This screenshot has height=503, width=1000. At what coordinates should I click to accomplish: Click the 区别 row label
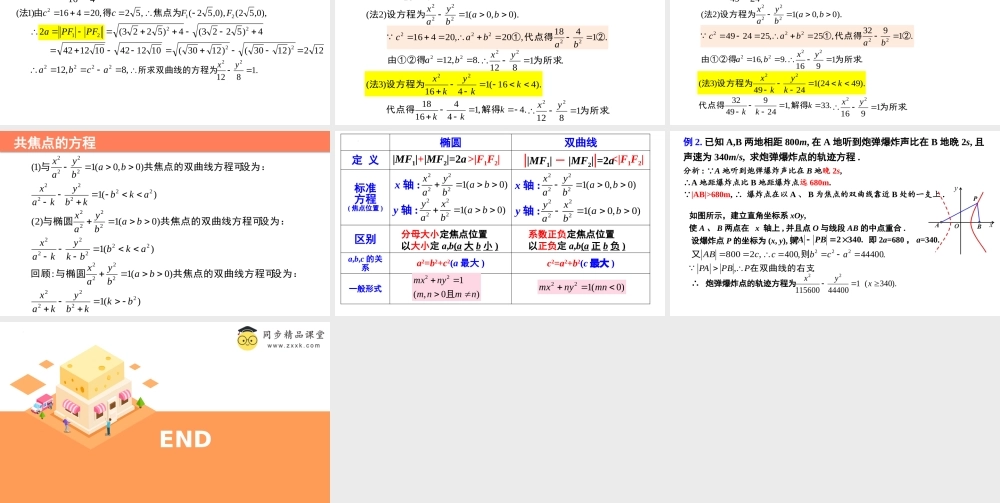coord(365,240)
